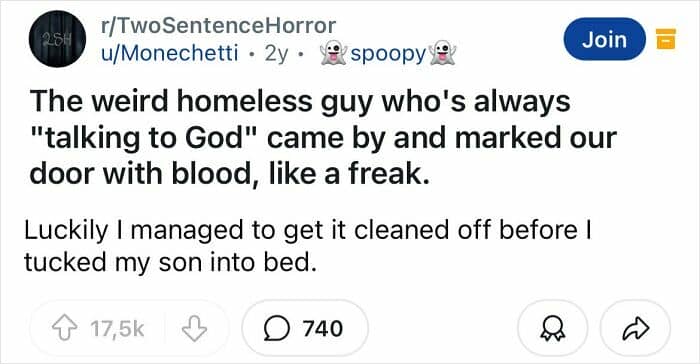700x364 pixels.
Task: Give an award using the ribbon icon
Action: pyautogui.click(x=552, y=329)
